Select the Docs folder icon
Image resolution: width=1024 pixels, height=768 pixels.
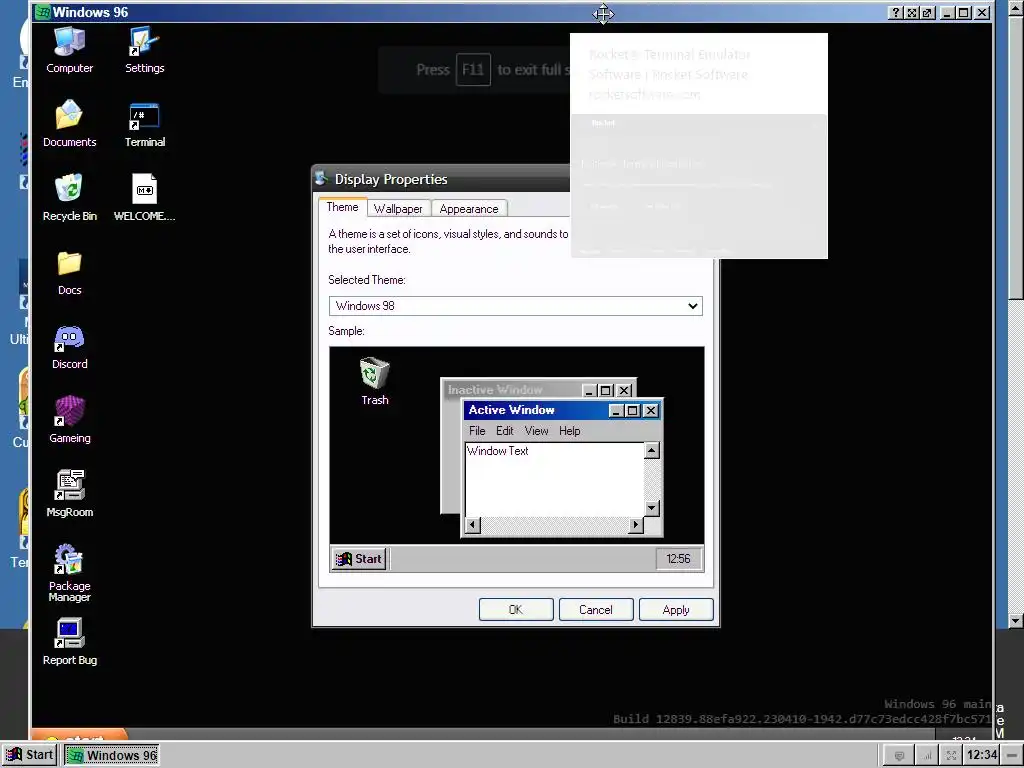[x=69, y=272]
